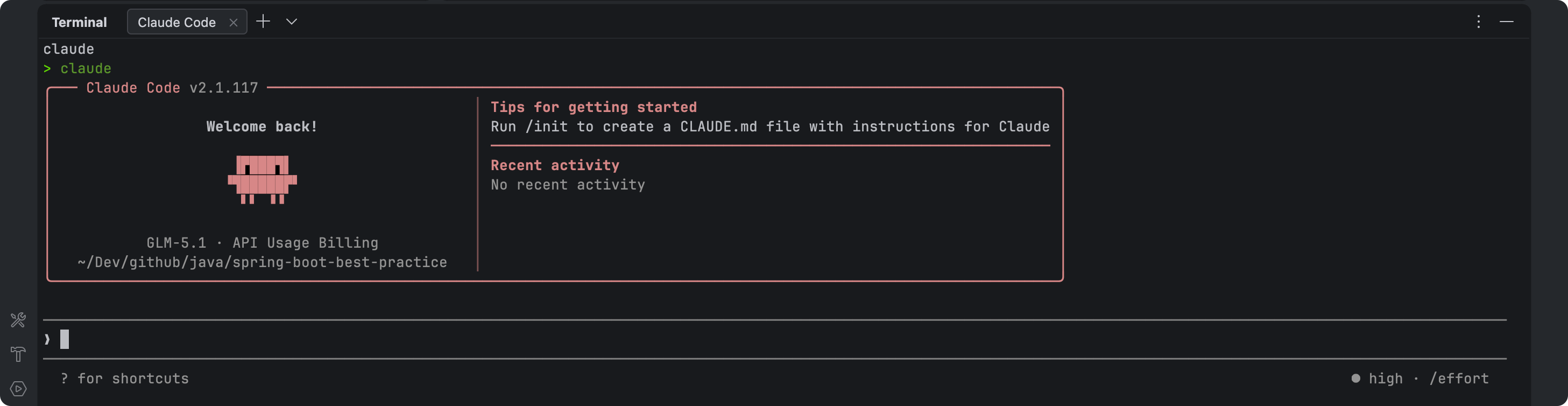This screenshot has height=406, width=1568.
Task: Click the crossed wrench and screwdriver icon
Action: (18, 320)
